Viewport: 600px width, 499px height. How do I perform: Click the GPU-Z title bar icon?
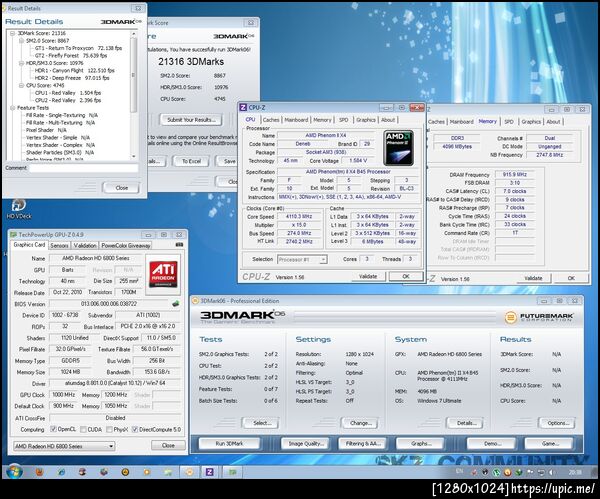pos(13,234)
